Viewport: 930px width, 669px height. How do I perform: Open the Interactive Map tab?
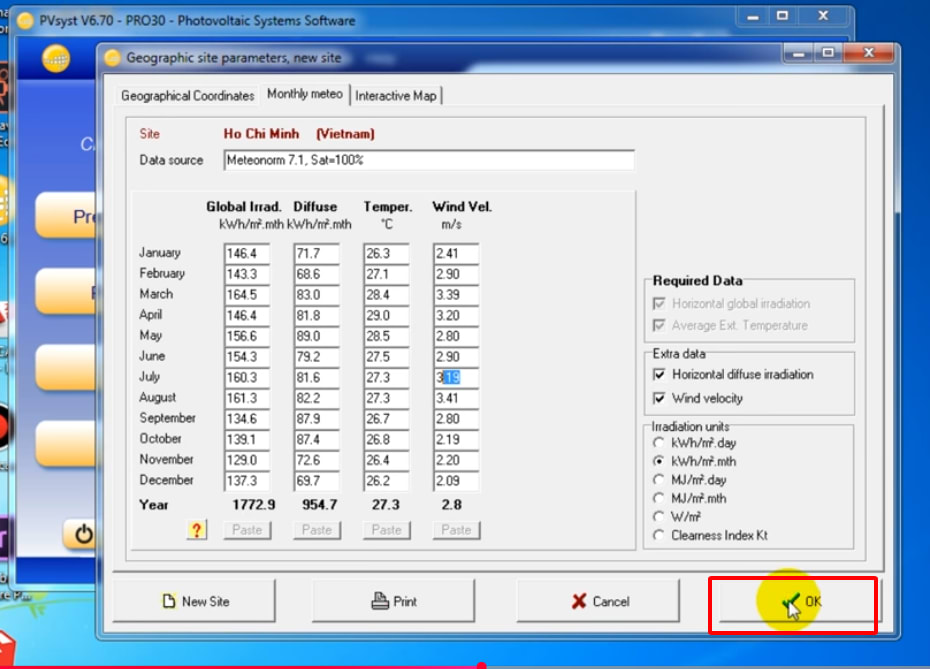pyautogui.click(x=396, y=95)
